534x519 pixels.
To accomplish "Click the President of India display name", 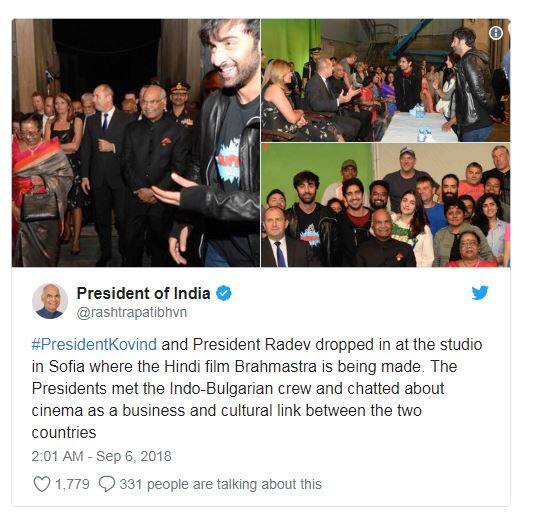I will click(x=143, y=293).
